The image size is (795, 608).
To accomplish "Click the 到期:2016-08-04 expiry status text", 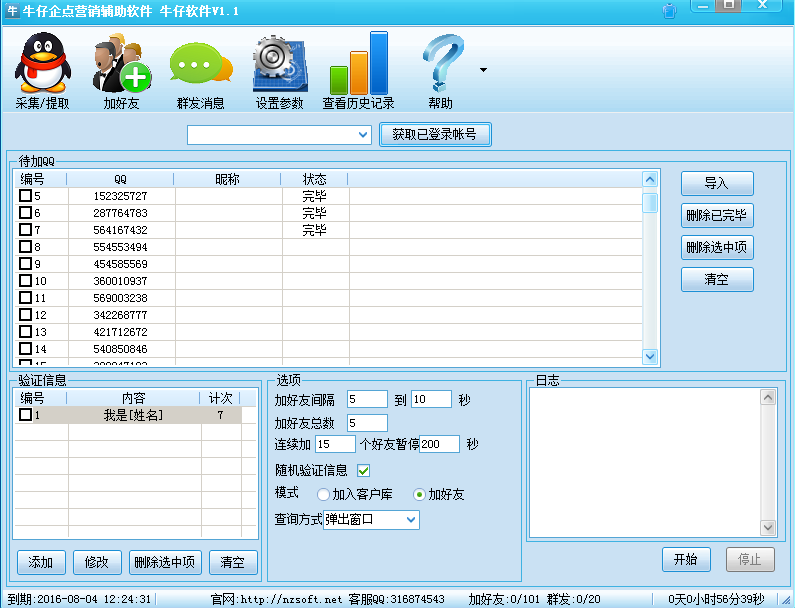I will [79, 600].
